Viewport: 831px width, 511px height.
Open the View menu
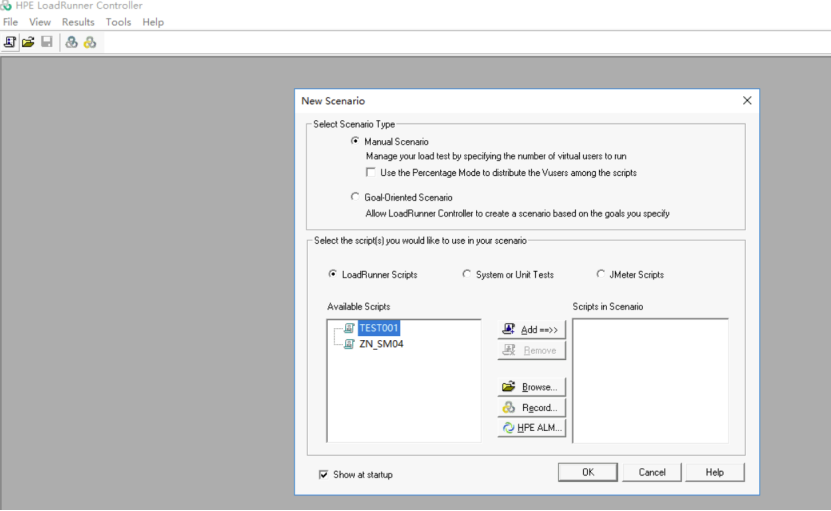40,22
